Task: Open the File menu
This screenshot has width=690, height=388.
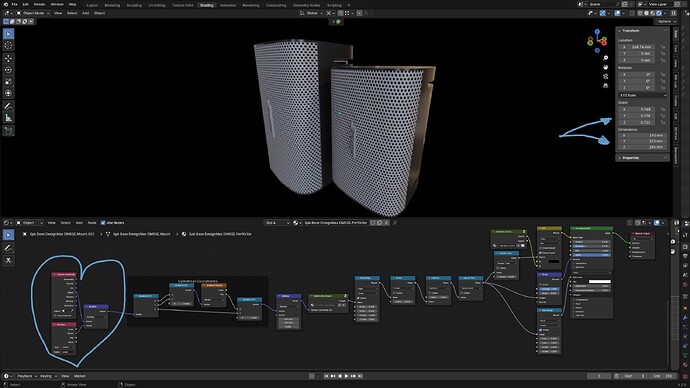Action: pos(15,4)
